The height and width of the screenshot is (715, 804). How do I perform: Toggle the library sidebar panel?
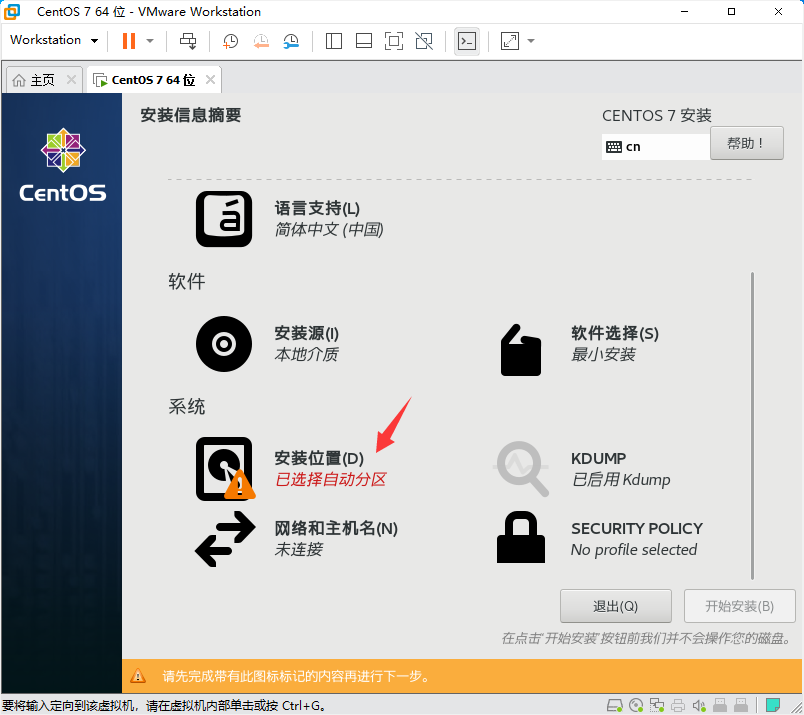334,41
